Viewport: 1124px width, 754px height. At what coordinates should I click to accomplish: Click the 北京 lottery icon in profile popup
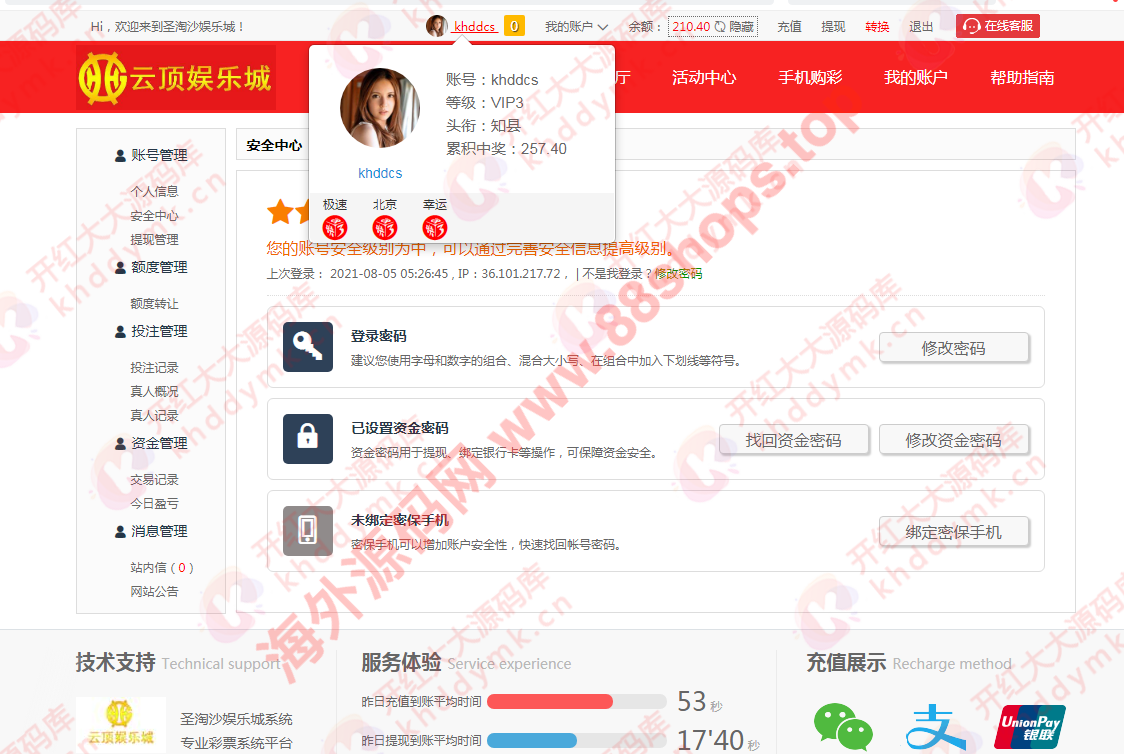(385, 227)
